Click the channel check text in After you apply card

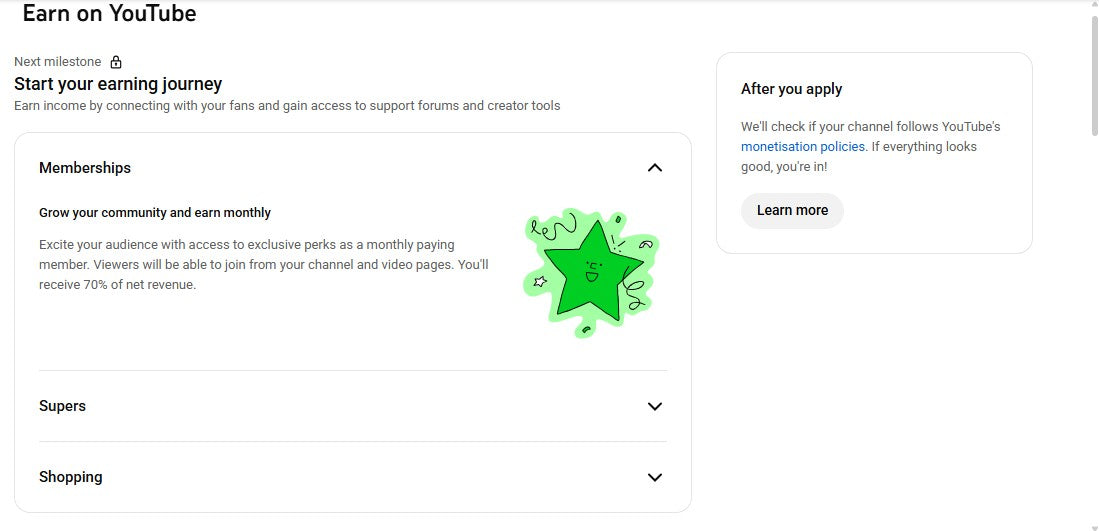point(870,127)
